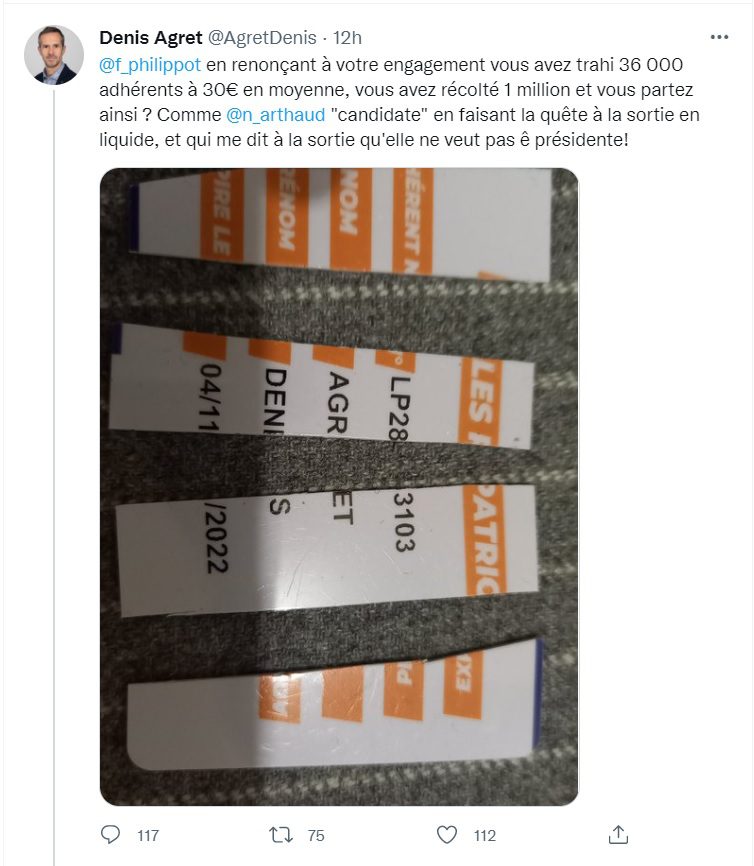Open the three-dot more options menu

click(719, 37)
